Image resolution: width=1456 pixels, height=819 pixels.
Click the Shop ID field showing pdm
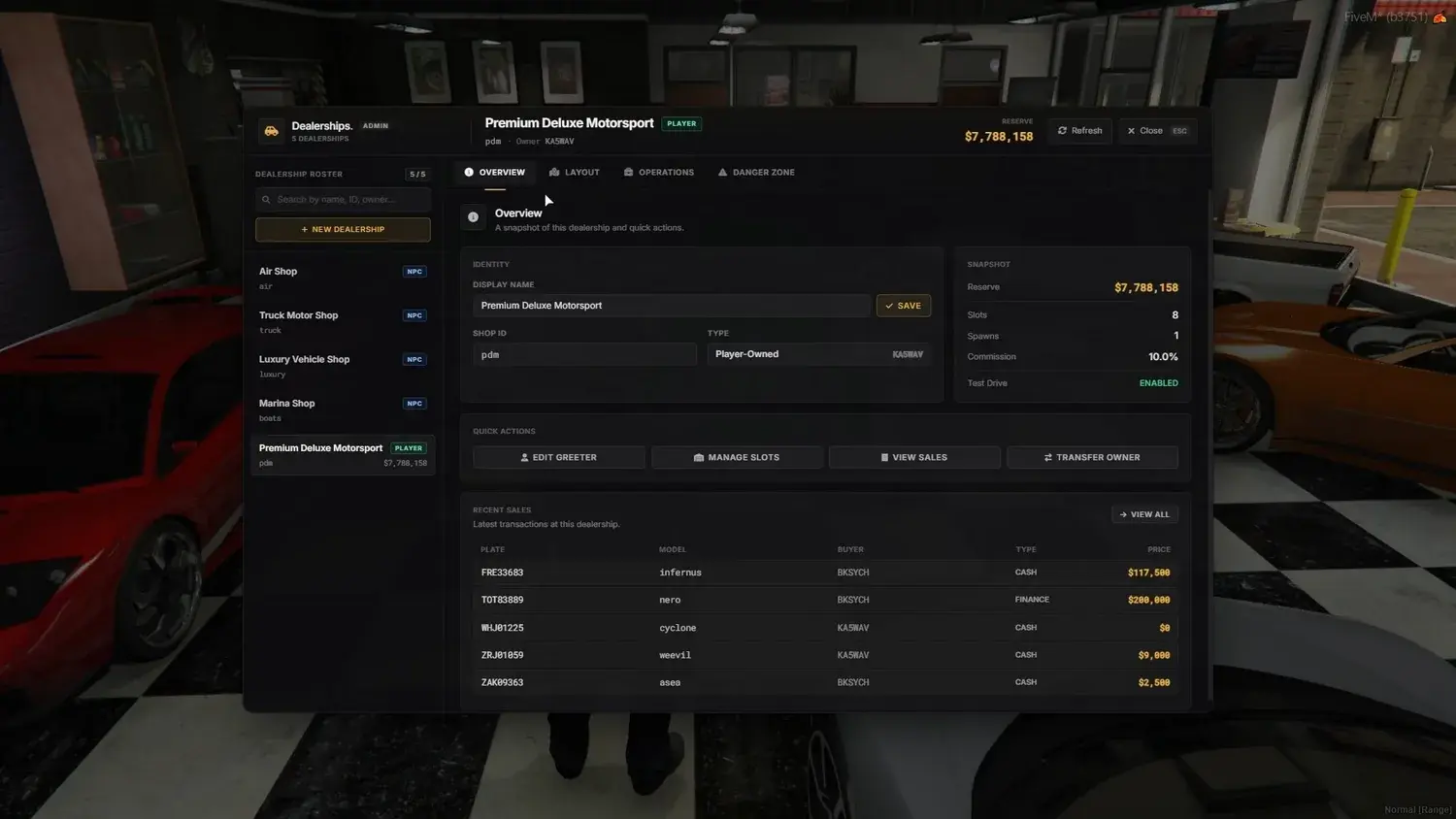[x=584, y=354]
